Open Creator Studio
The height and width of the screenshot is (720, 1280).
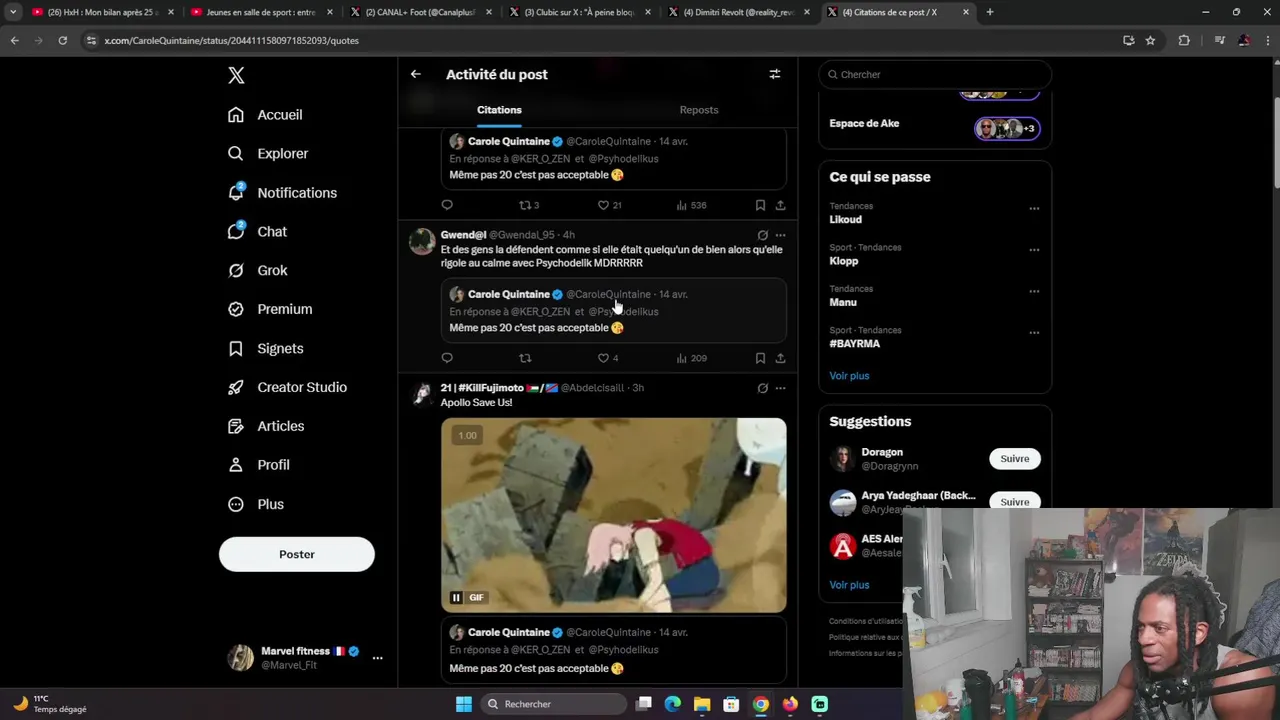click(287, 387)
